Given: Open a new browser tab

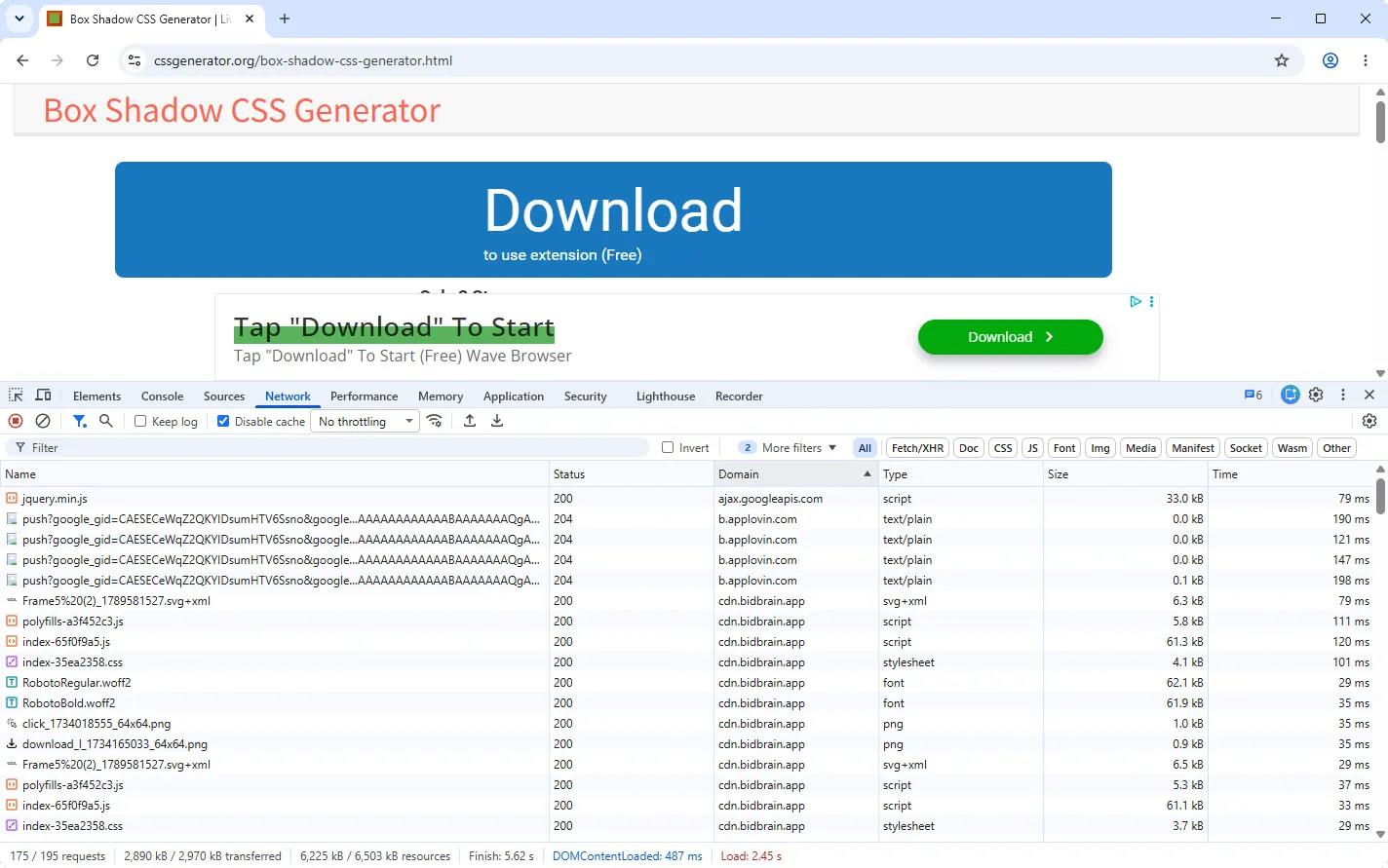Looking at the screenshot, I should (285, 19).
